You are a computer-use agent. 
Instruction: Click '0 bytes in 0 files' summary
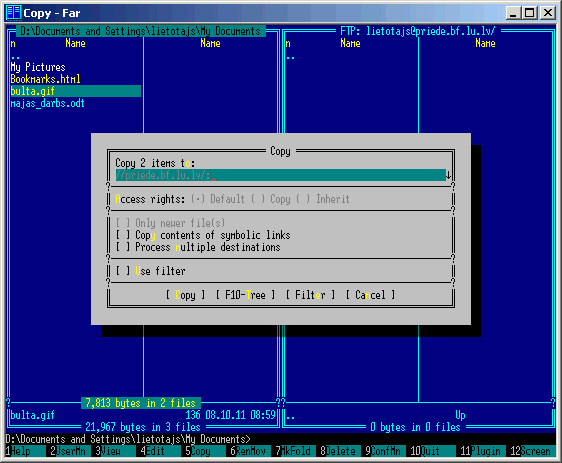[415, 427]
